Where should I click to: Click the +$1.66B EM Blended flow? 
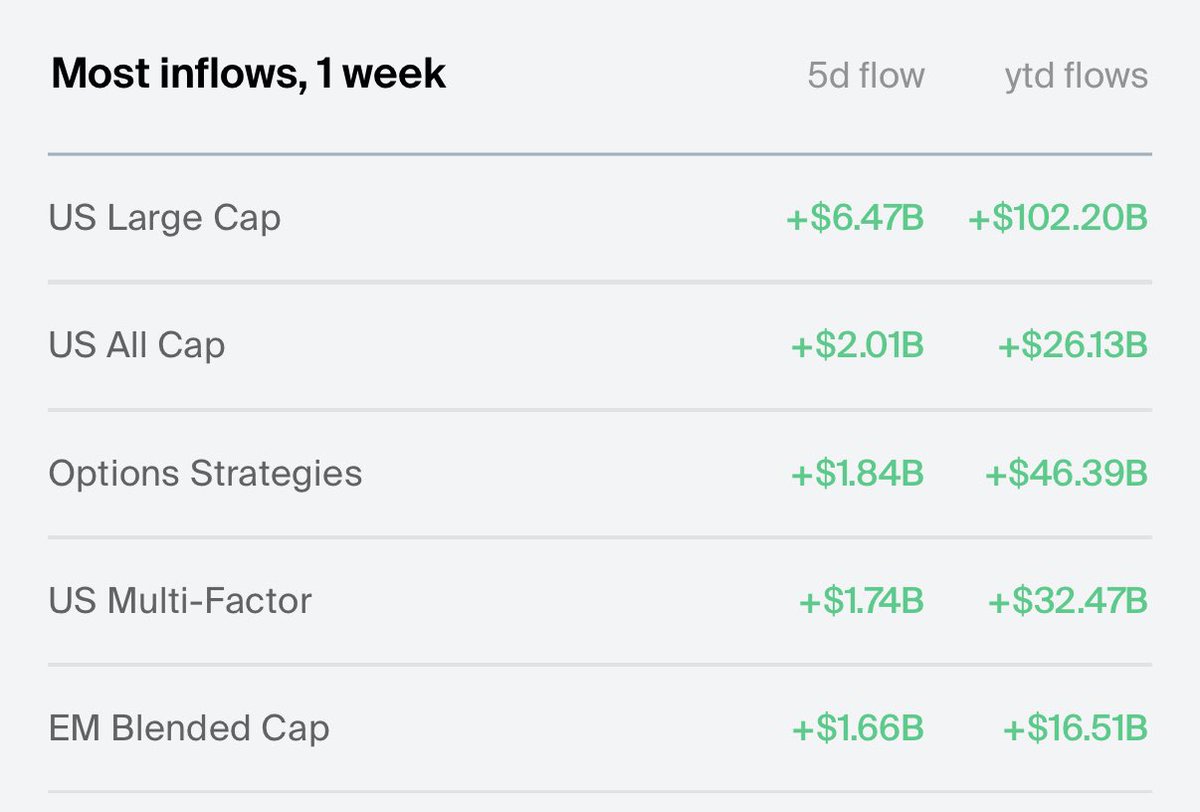859,729
